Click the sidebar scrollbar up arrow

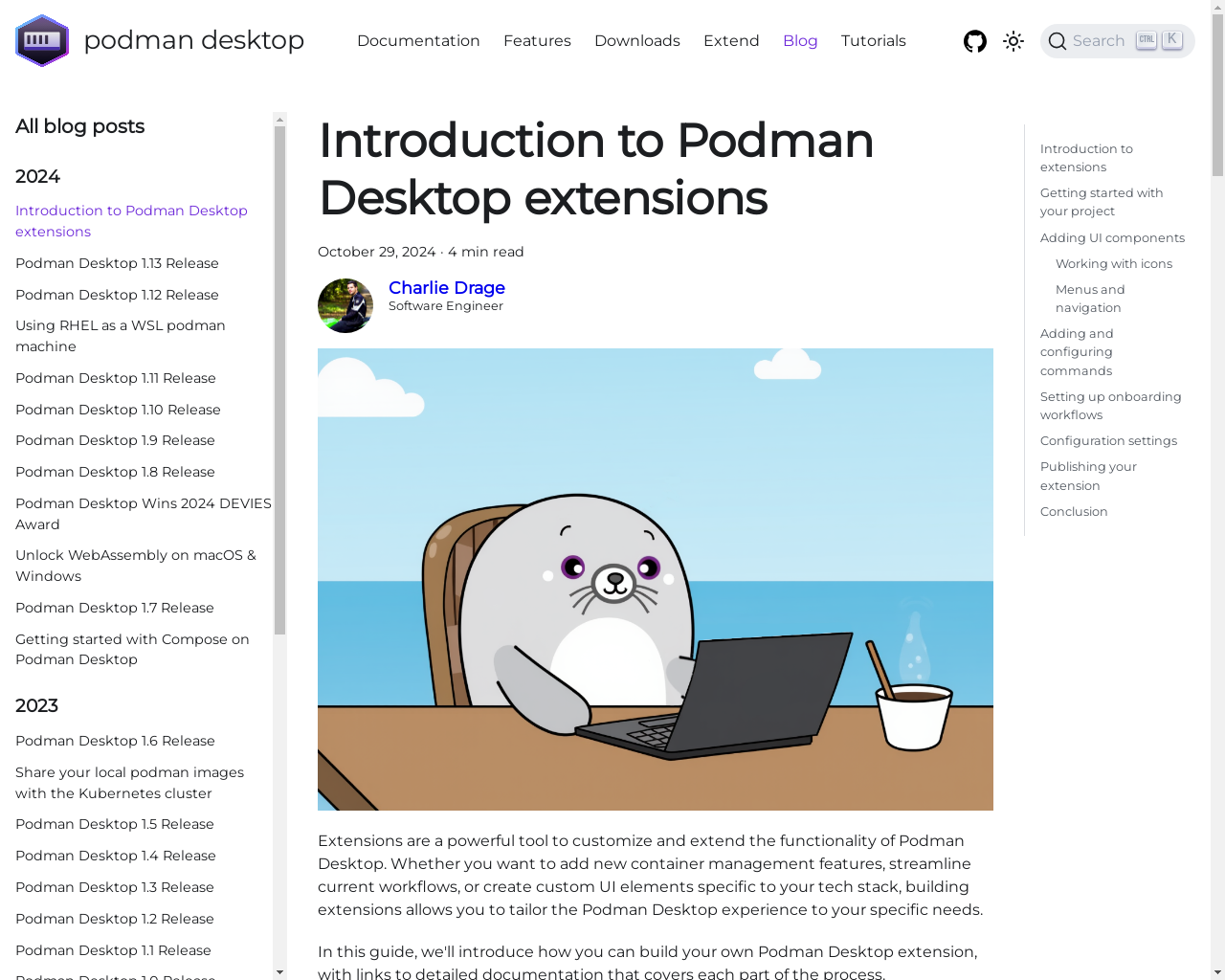point(279,120)
